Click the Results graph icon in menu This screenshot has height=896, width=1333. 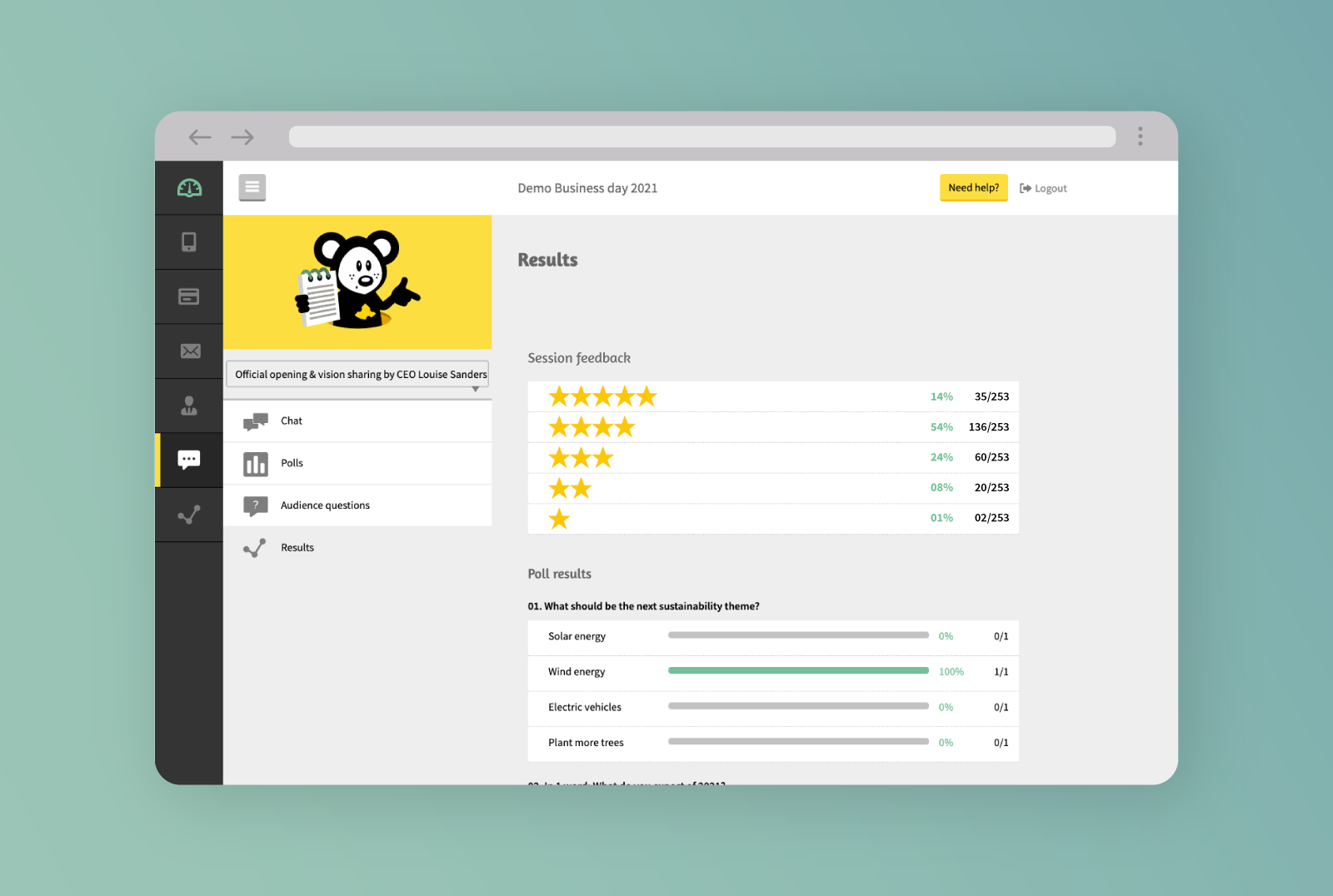point(254,548)
